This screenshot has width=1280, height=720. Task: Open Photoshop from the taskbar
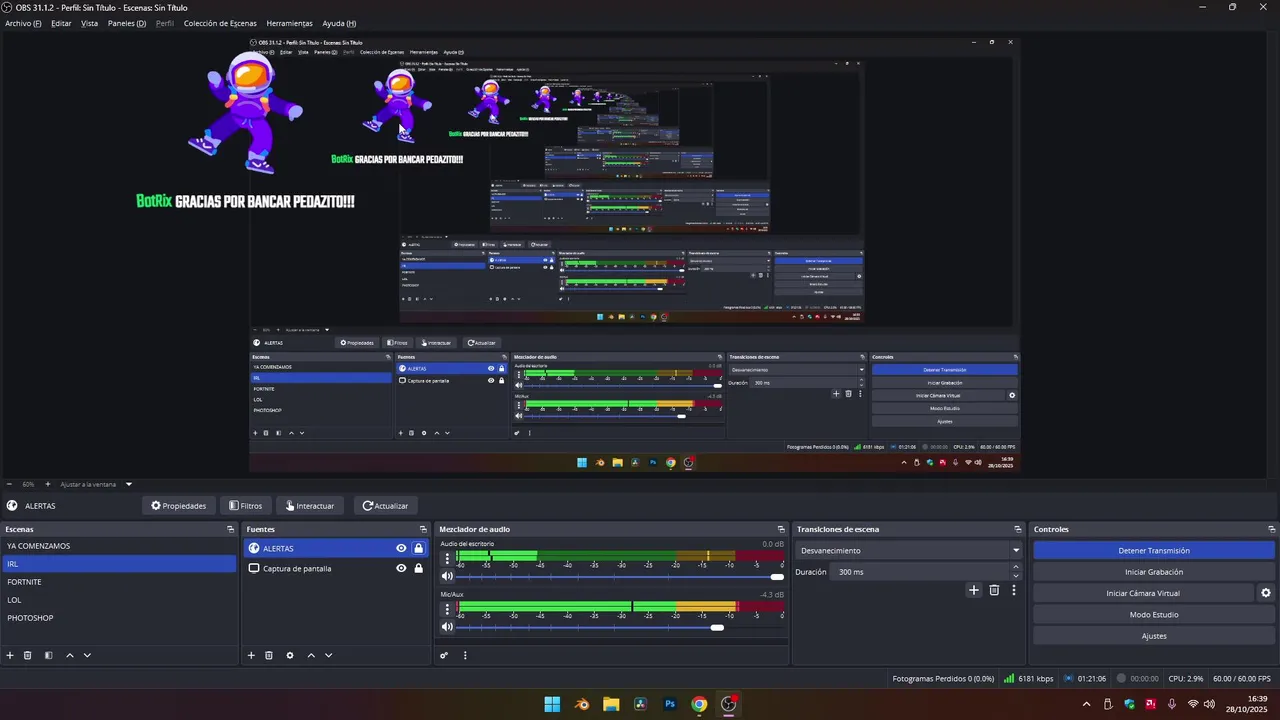click(670, 704)
